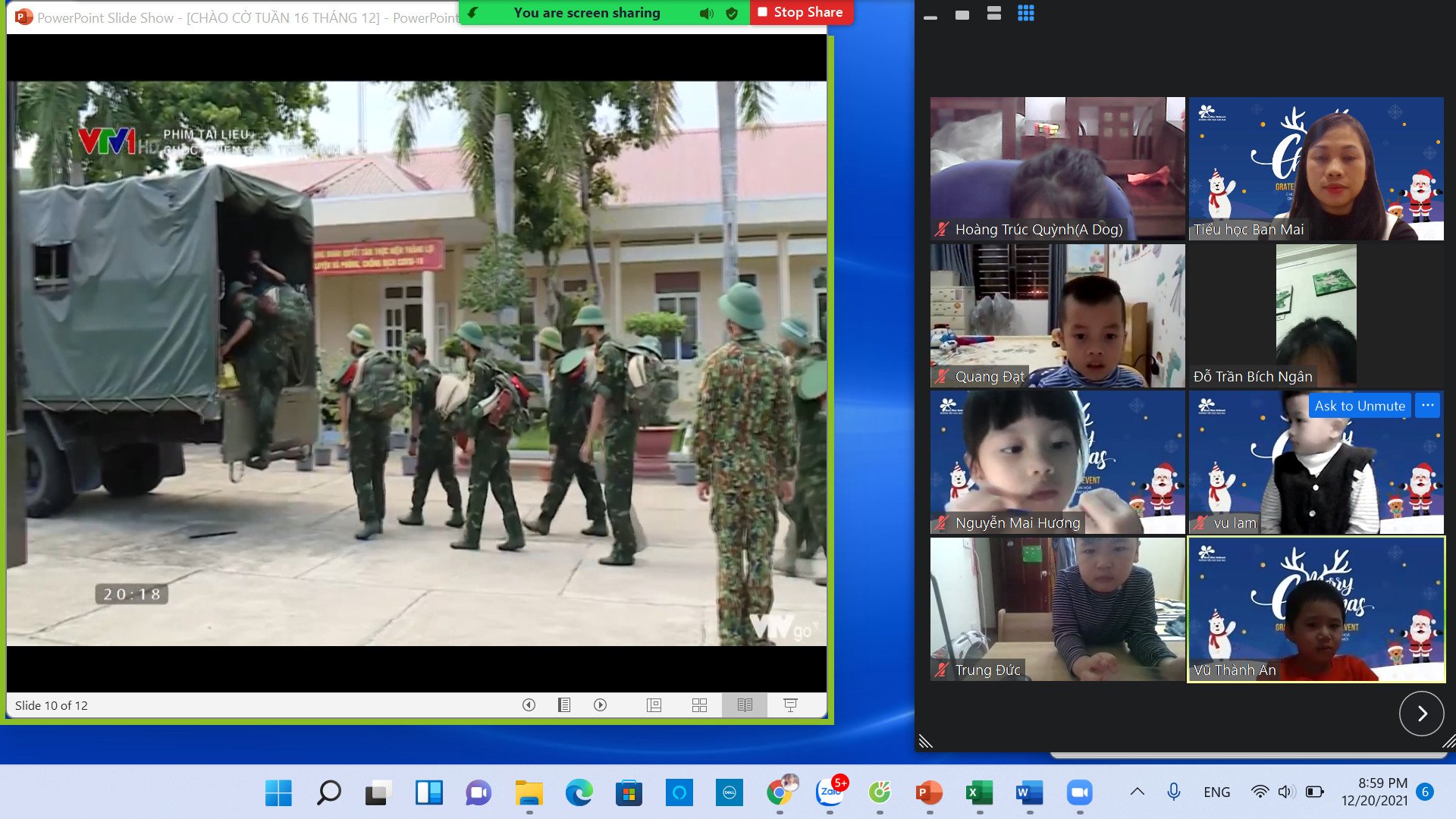Click Stop Share button
Screen dimensions: 1456x819
coord(801,12)
